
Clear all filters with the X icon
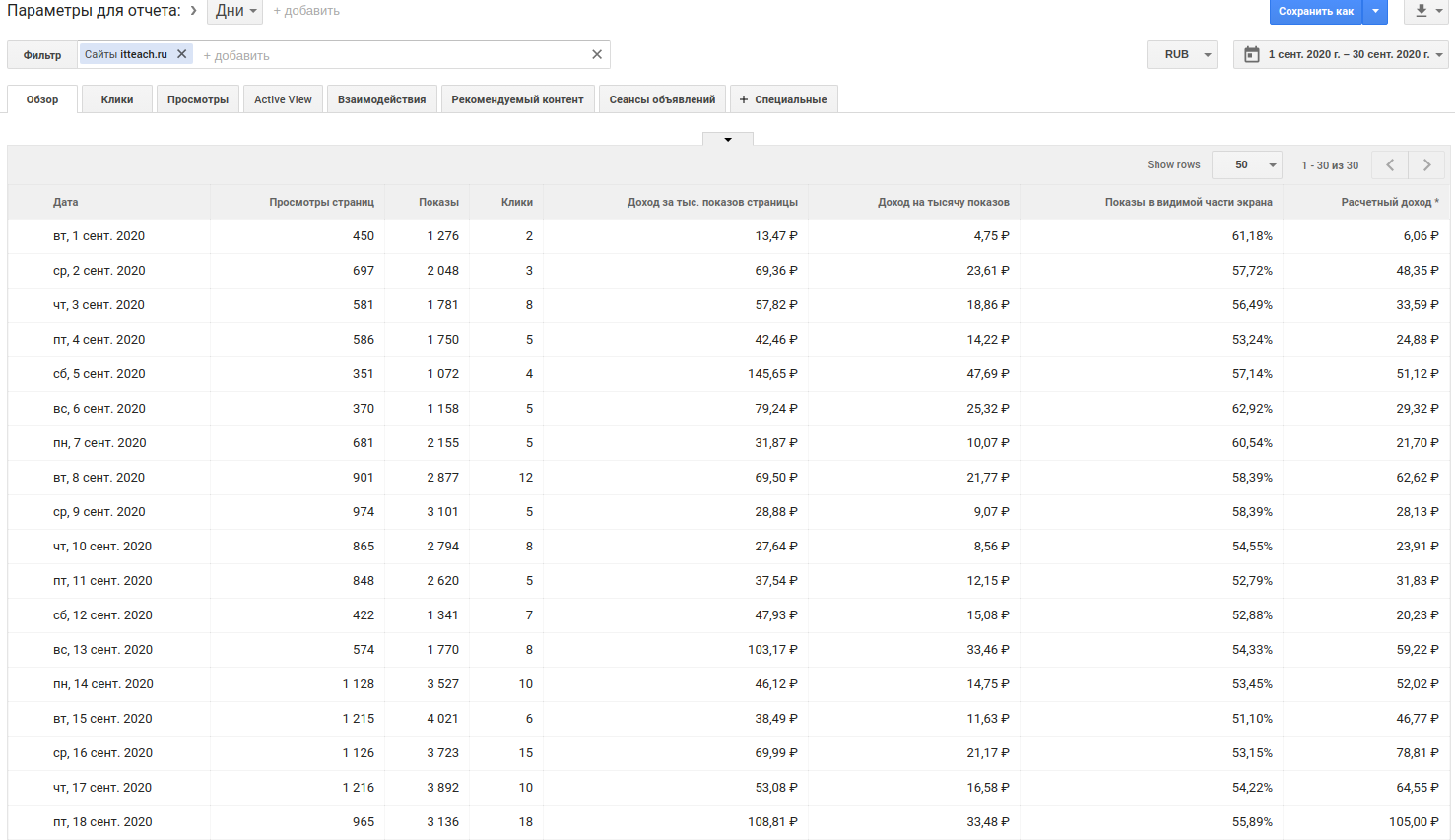[597, 54]
